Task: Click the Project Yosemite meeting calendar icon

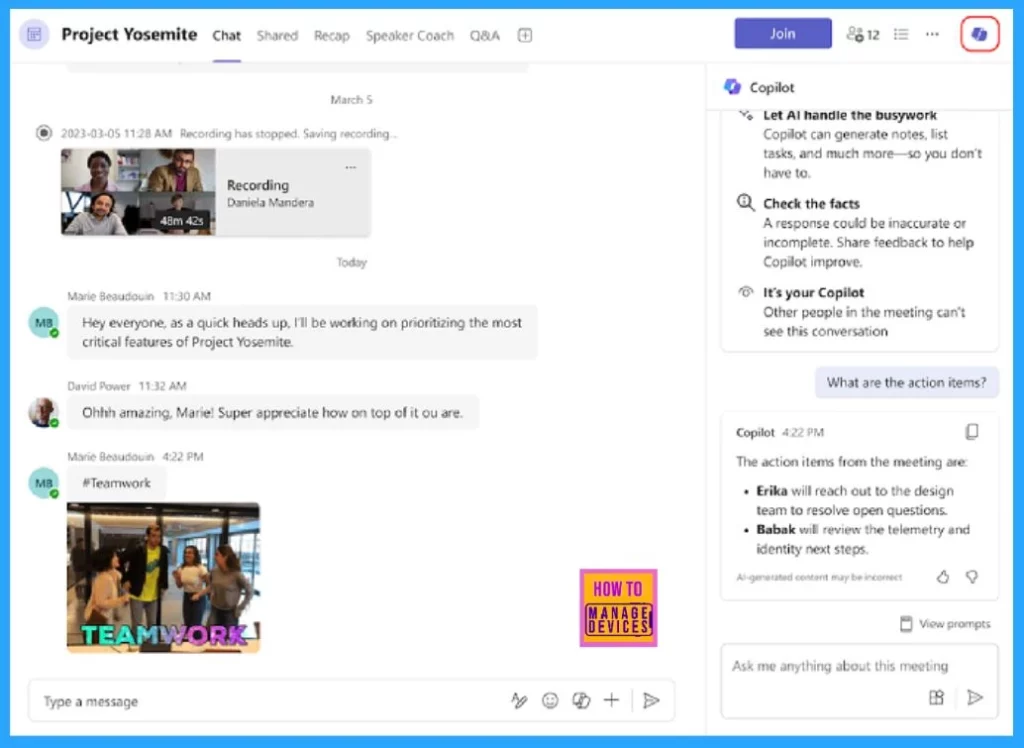Action: pyautogui.click(x=34, y=34)
